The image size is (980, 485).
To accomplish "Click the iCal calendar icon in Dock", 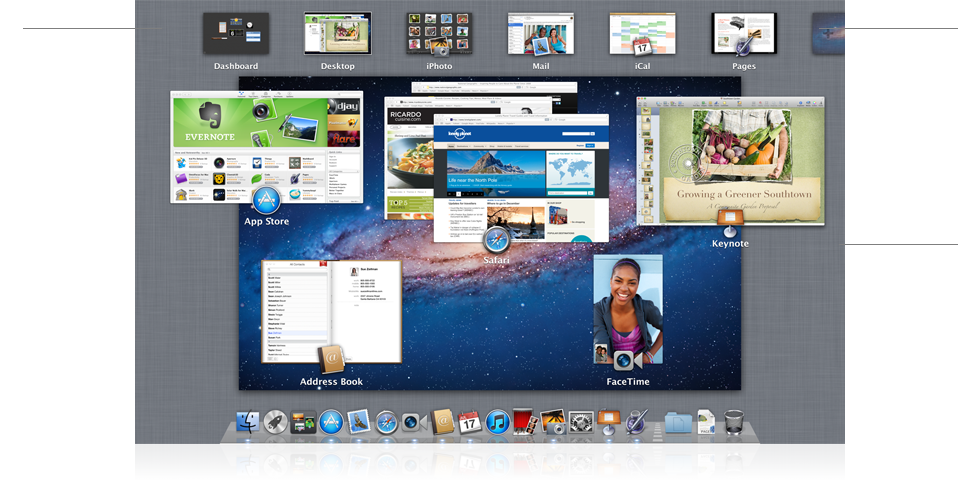I will (x=470, y=423).
